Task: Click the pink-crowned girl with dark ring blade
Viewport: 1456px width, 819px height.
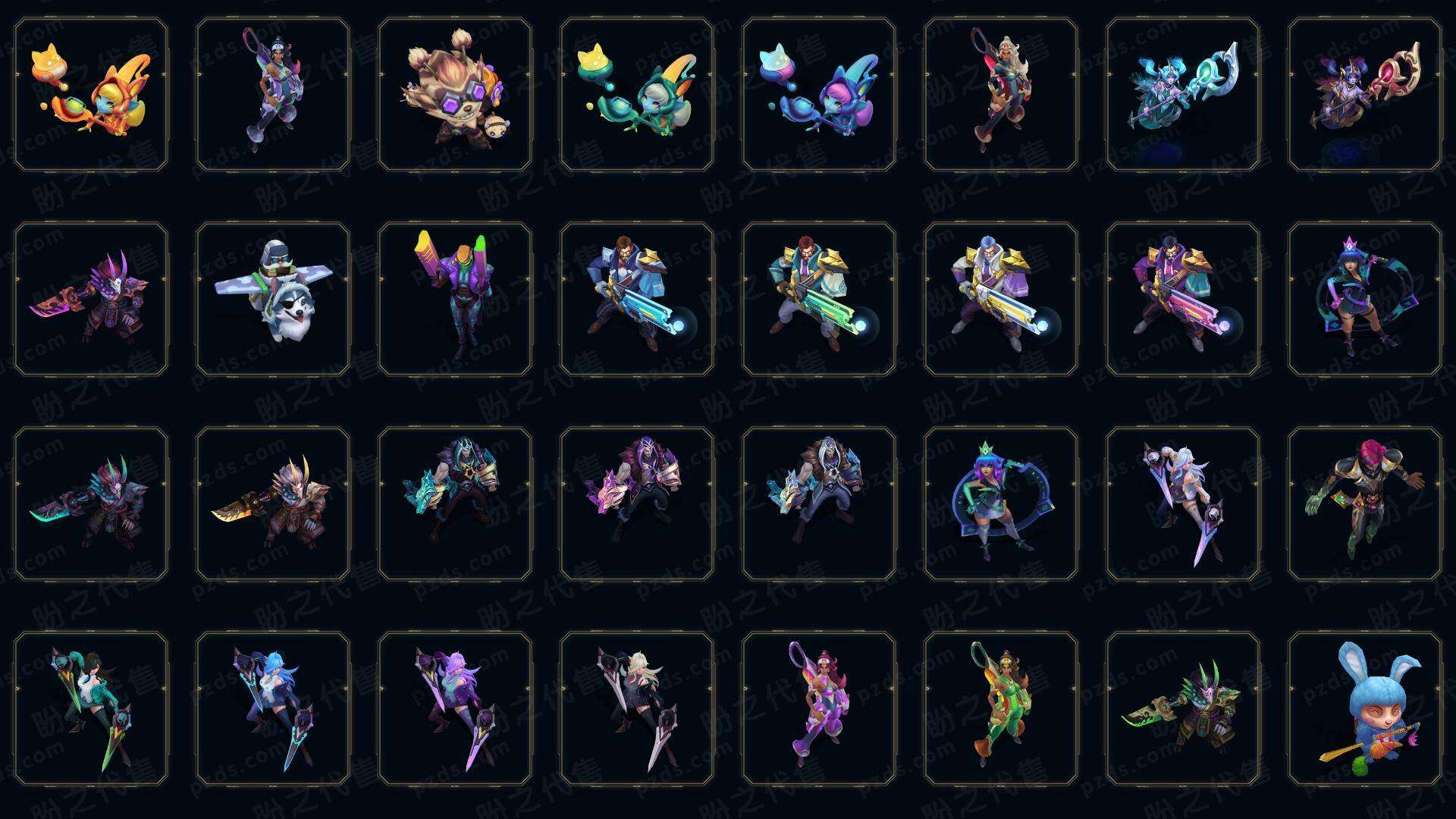Action: coord(1365,299)
